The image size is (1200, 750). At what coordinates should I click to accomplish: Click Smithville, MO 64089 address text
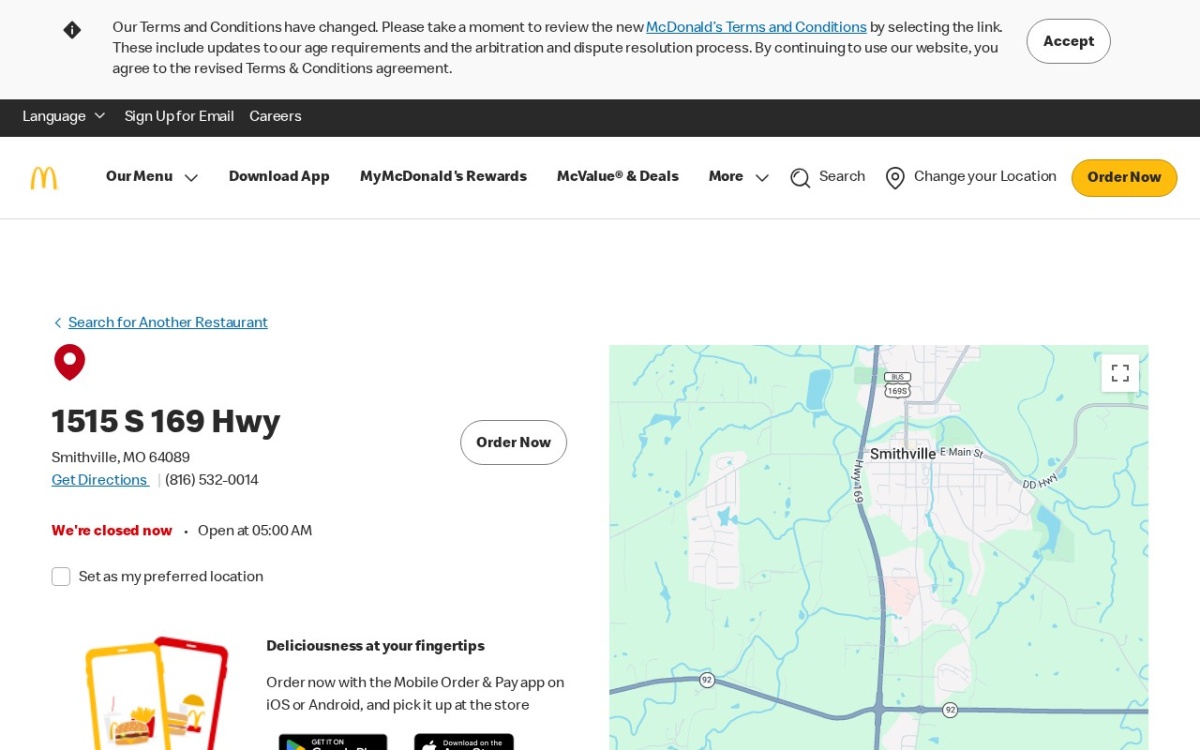coord(121,458)
